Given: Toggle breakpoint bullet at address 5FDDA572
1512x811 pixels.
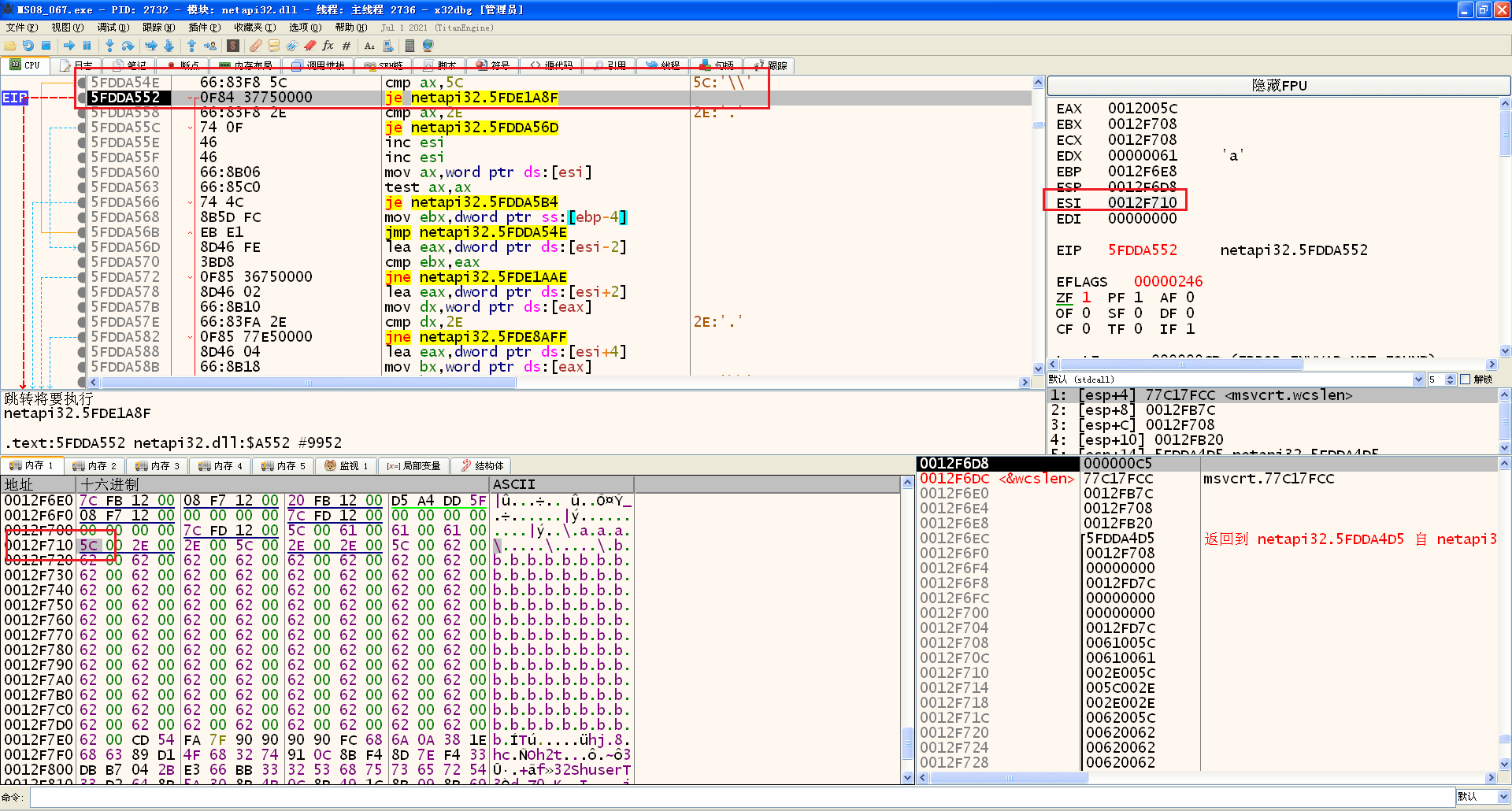Looking at the screenshot, I should (82, 277).
